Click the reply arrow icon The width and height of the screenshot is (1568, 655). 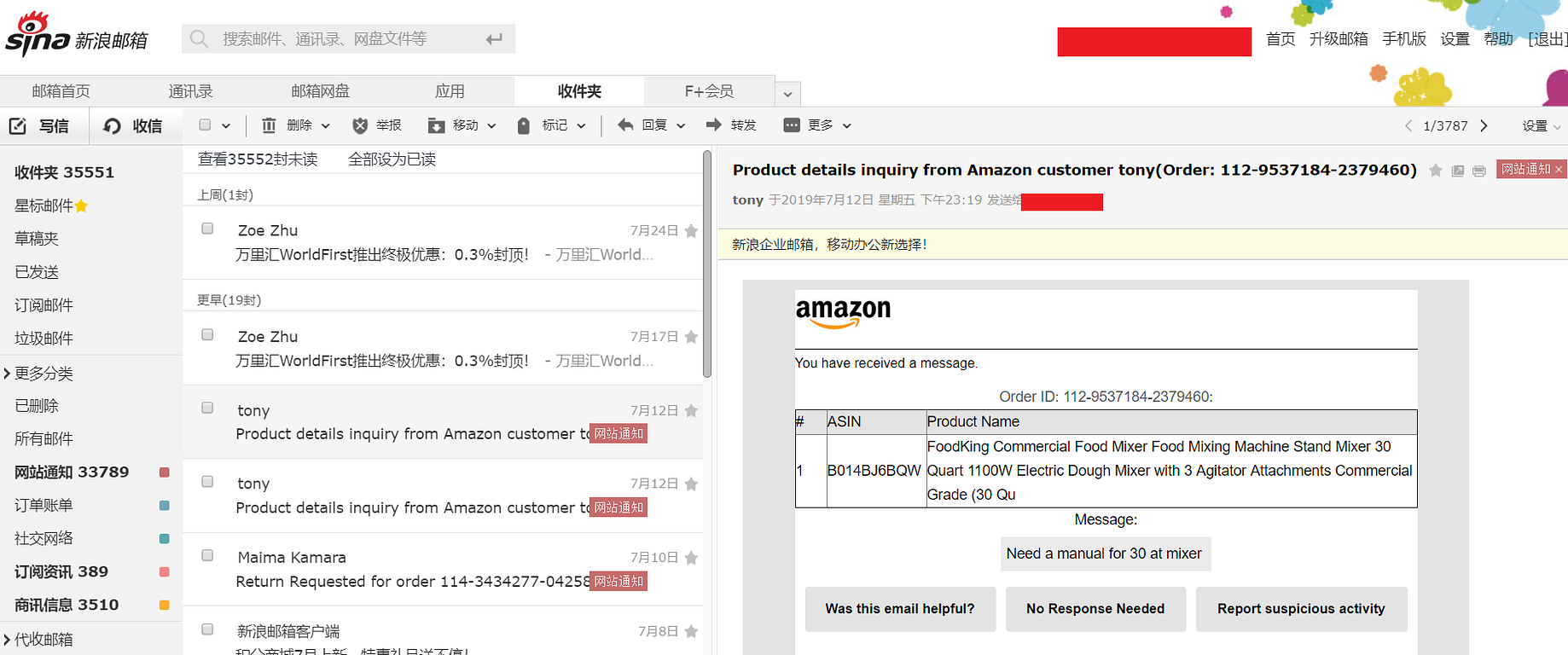[625, 125]
